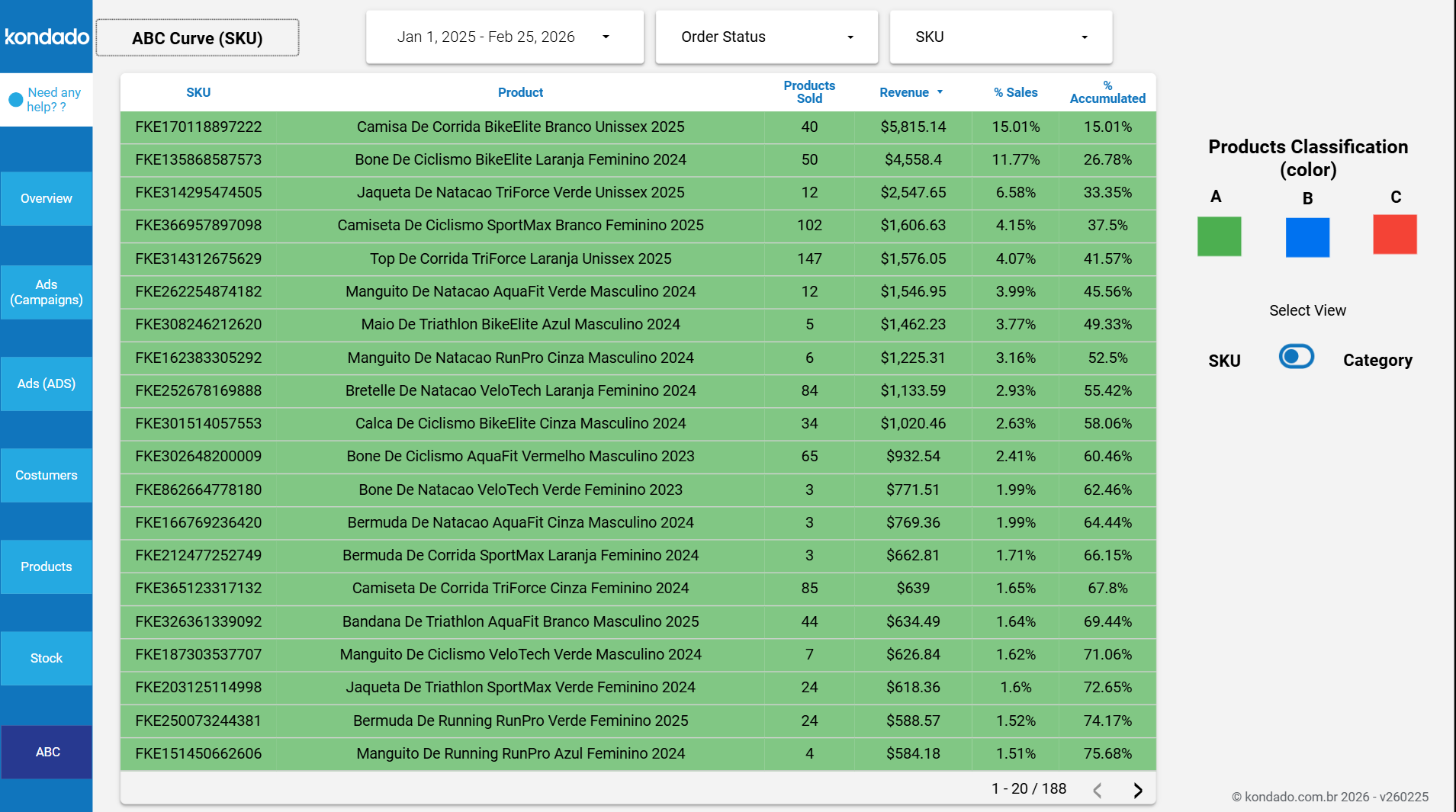Click ABC Curve (SKU) title button
This screenshot has height=812, width=1456.
coord(198,38)
